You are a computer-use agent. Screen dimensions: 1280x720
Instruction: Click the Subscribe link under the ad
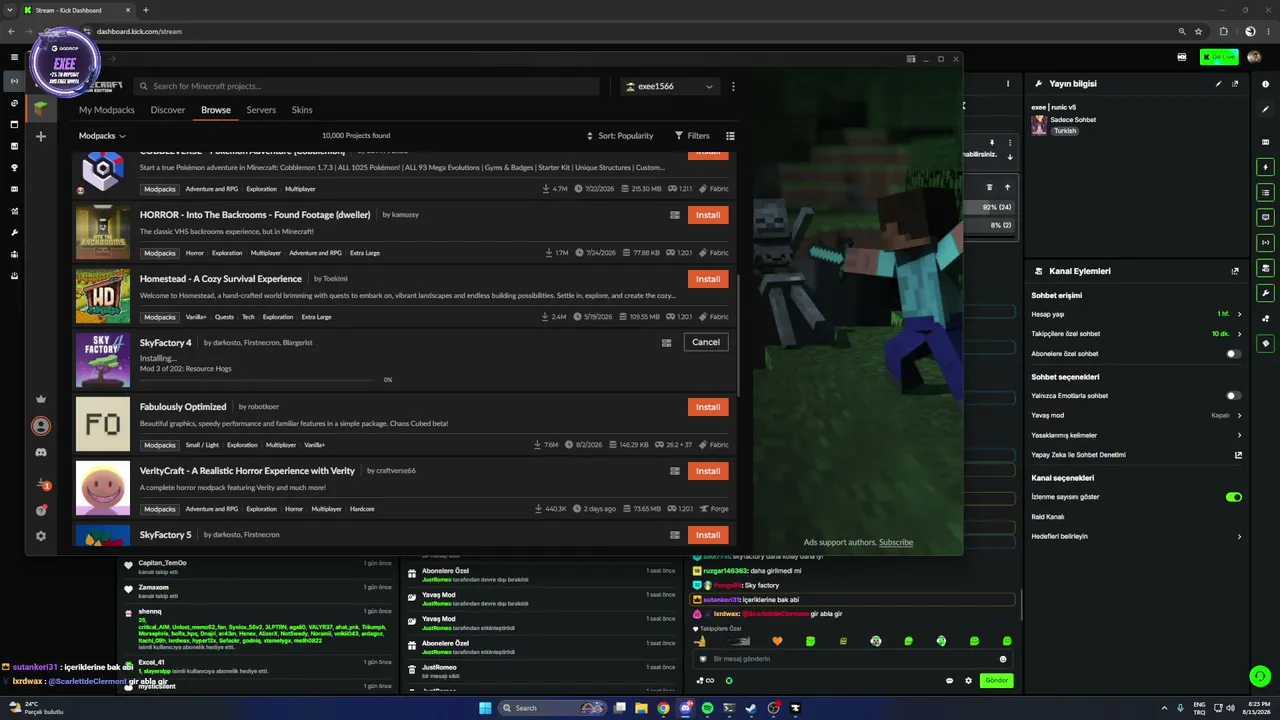tap(896, 542)
